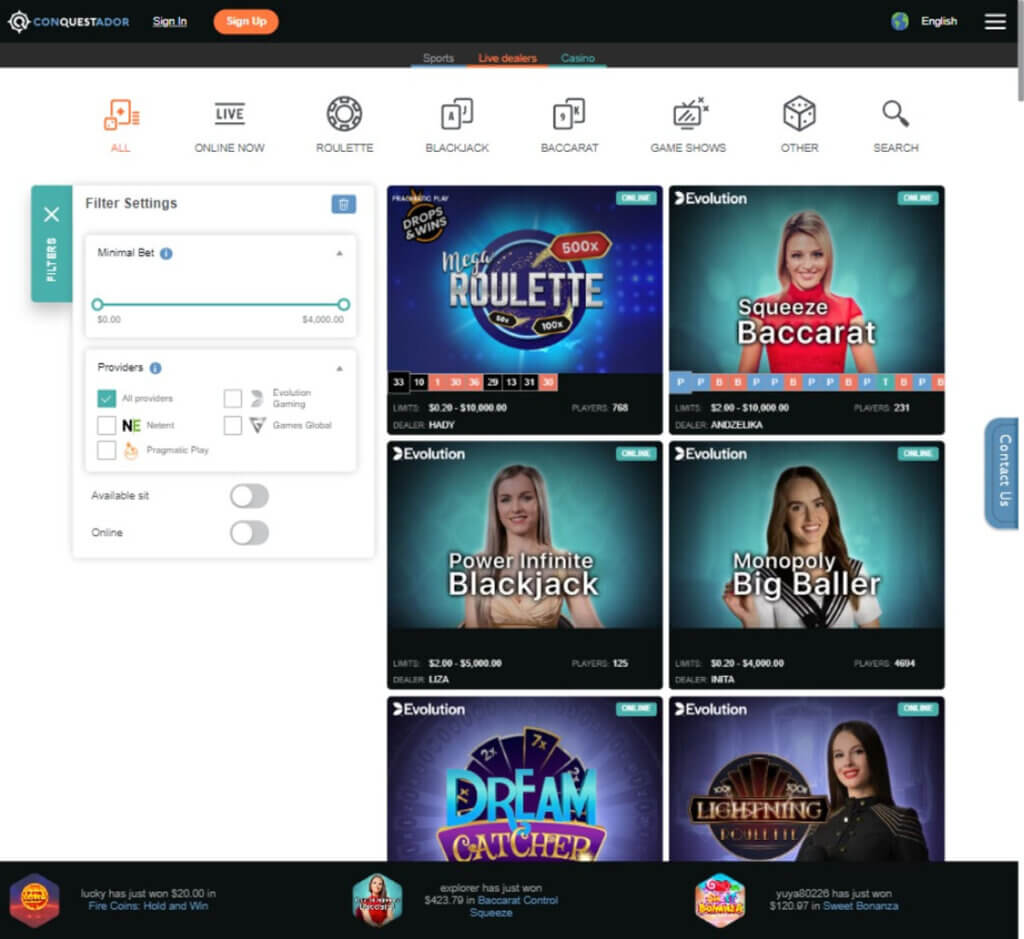Open the Fire Coins: Hold and Win link

148,906
